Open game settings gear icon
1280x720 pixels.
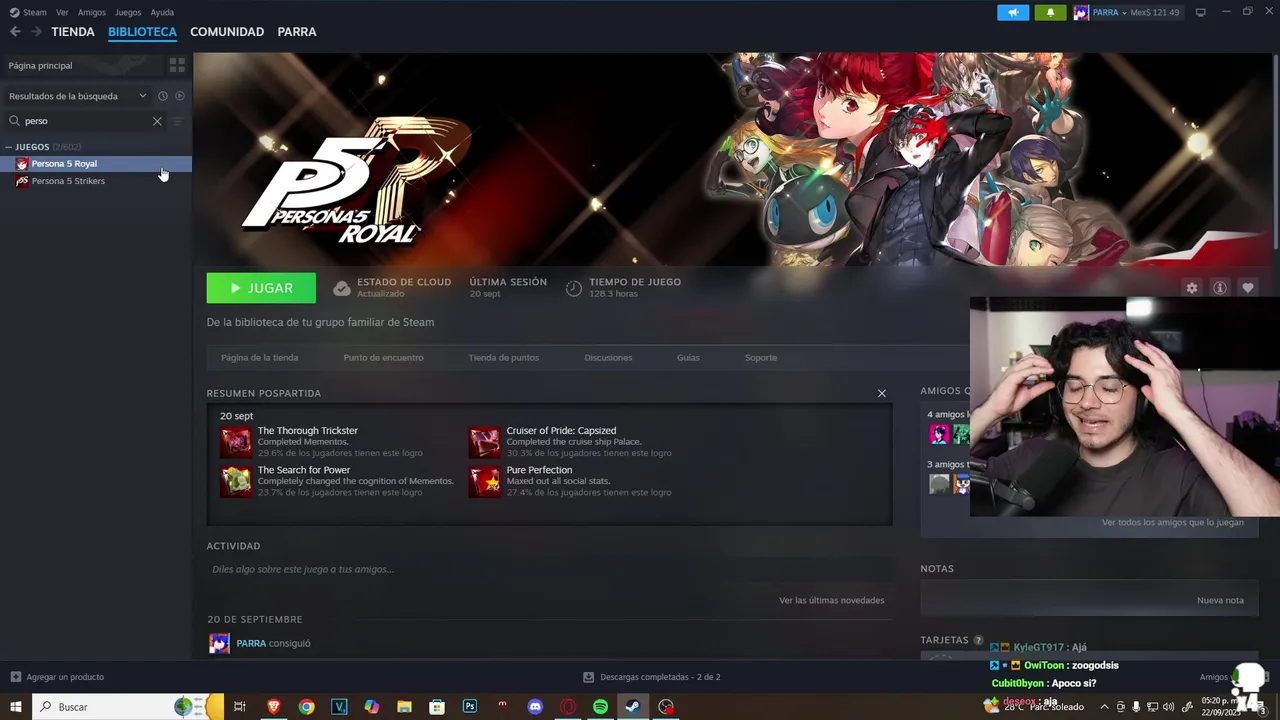pyautogui.click(x=1192, y=288)
